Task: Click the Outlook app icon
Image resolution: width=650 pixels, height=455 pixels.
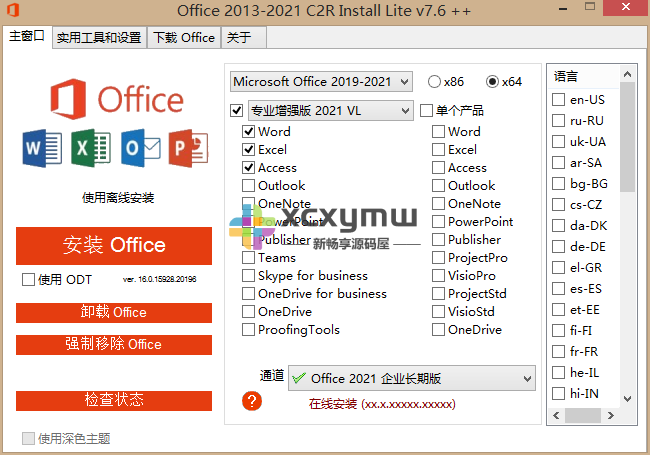Action: pyautogui.click(x=141, y=148)
